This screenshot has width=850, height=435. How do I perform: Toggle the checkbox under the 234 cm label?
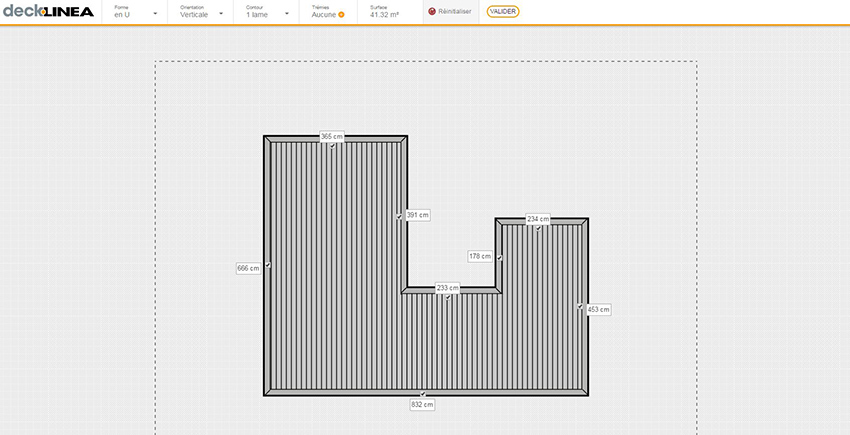coord(538,228)
